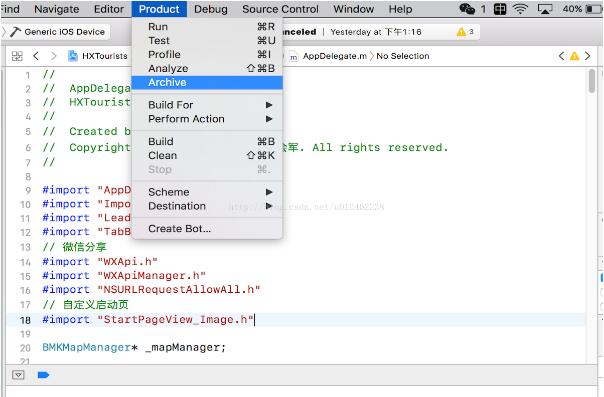This screenshot has height=397, width=604.
Task: Choose Test from Product menu
Action: (x=207, y=40)
